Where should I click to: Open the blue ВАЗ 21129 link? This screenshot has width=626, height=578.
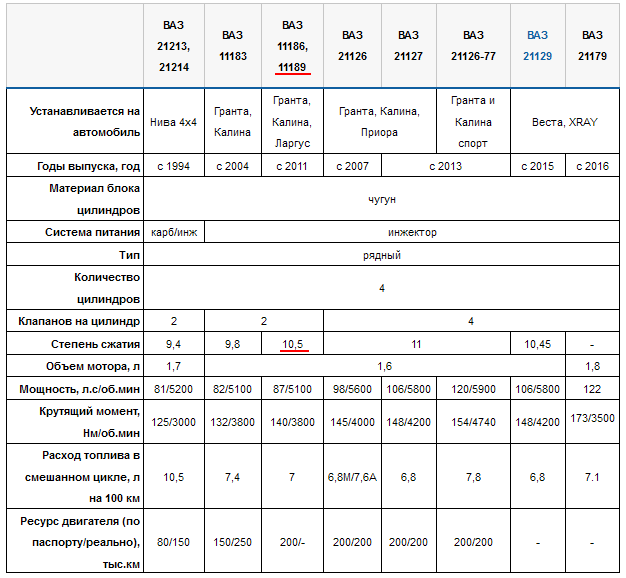(x=537, y=46)
